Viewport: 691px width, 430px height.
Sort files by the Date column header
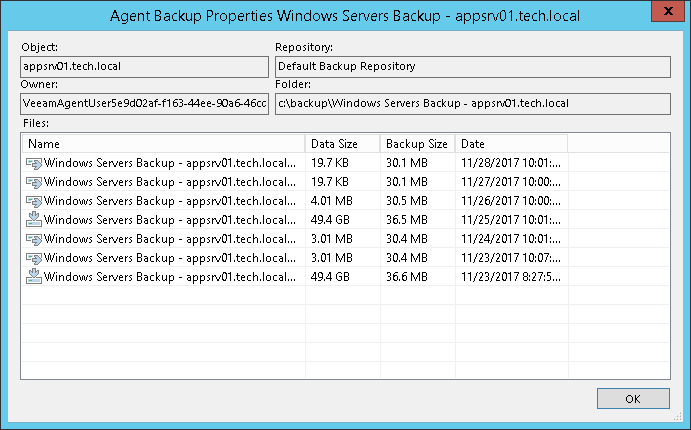(510, 144)
